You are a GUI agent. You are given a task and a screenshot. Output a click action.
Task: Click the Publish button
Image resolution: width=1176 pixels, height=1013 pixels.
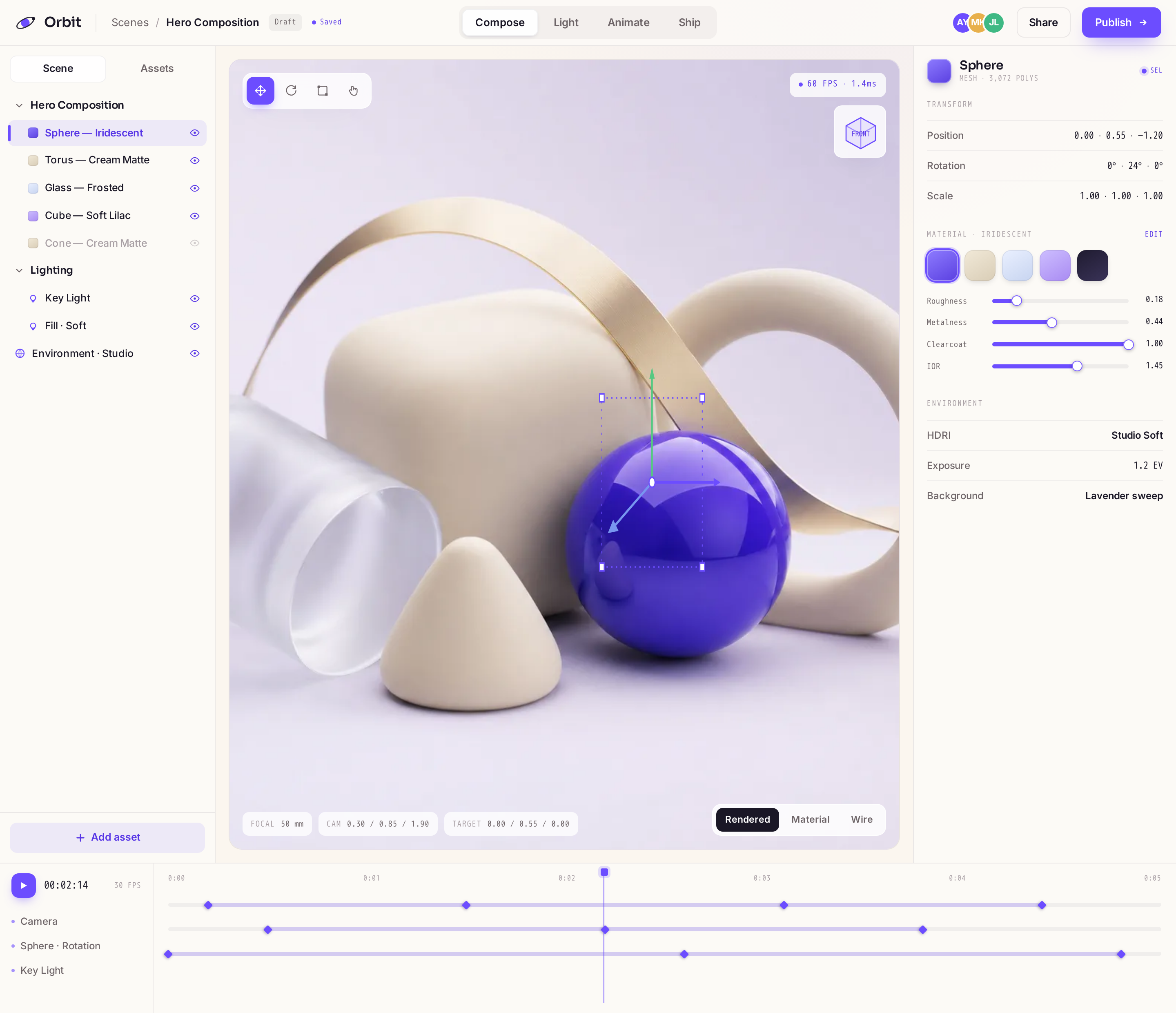click(1121, 23)
